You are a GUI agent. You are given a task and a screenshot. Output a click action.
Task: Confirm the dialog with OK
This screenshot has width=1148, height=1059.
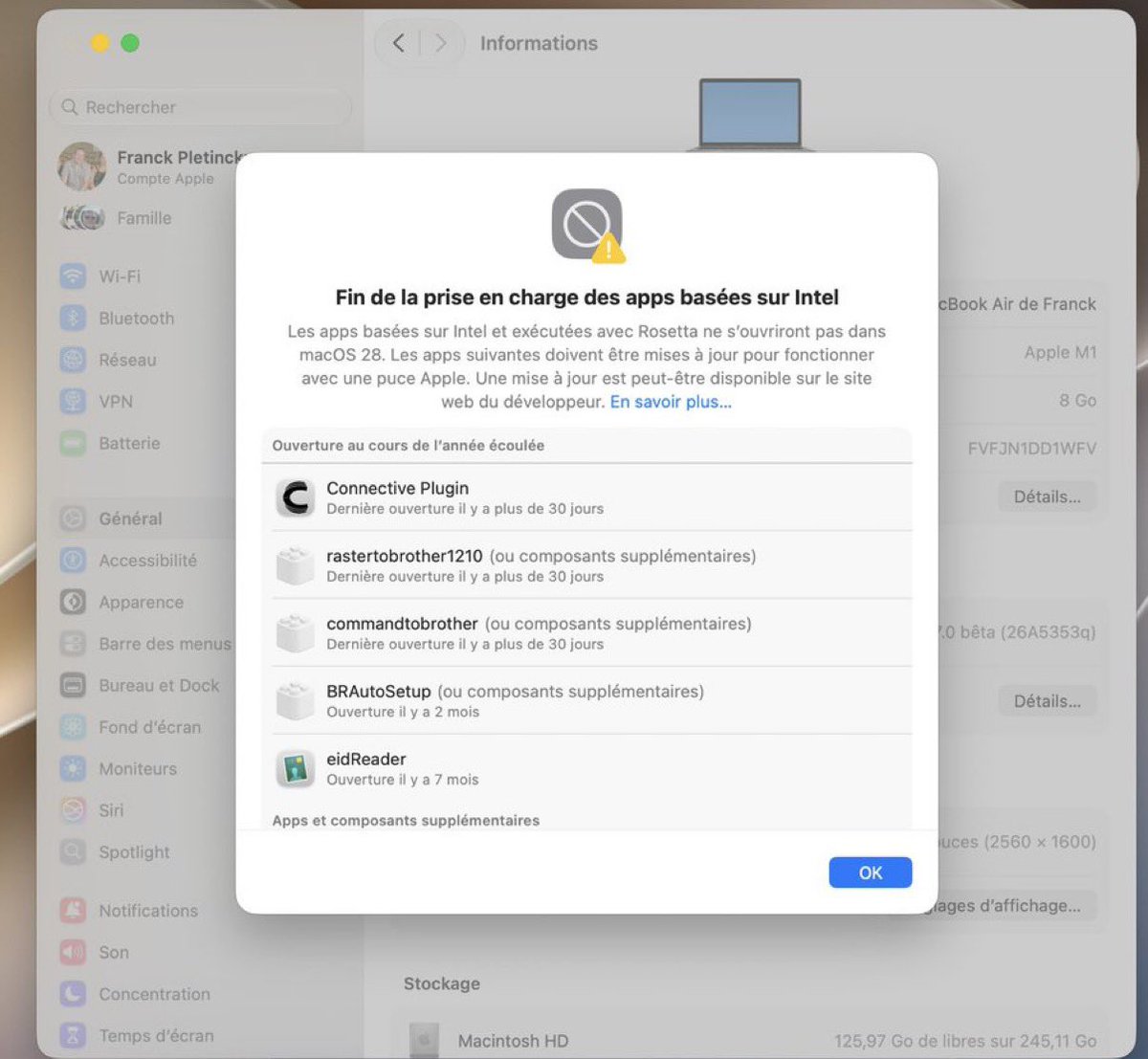(870, 872)
